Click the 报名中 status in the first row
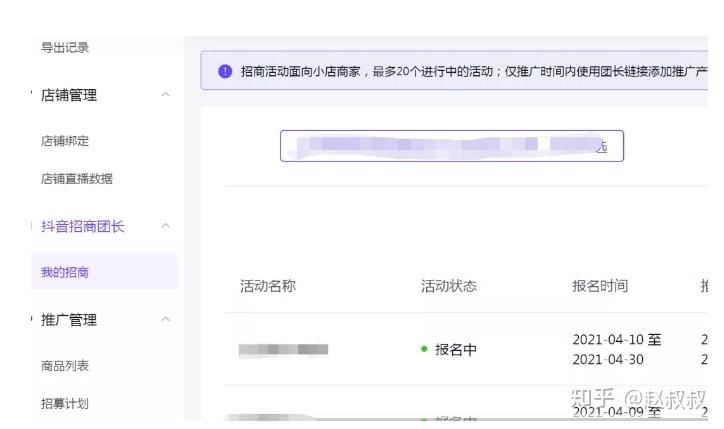 click(x=456, y=350)
